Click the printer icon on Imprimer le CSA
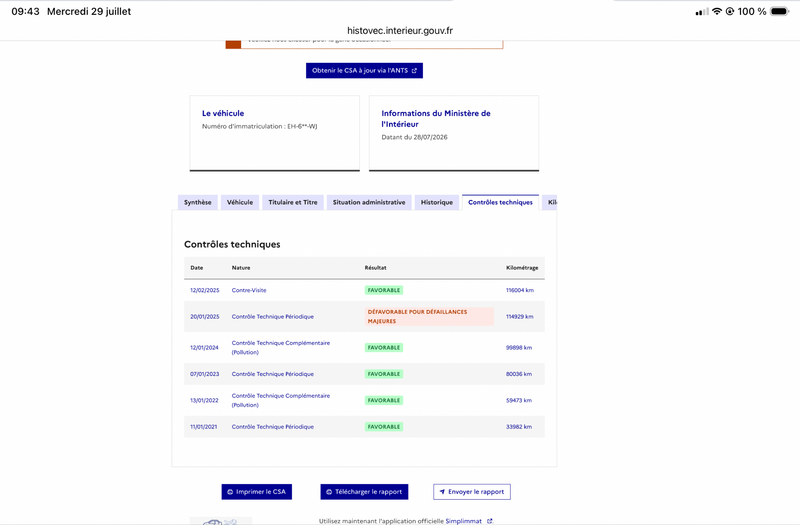The image size is (800, 525). coord(230,492)
